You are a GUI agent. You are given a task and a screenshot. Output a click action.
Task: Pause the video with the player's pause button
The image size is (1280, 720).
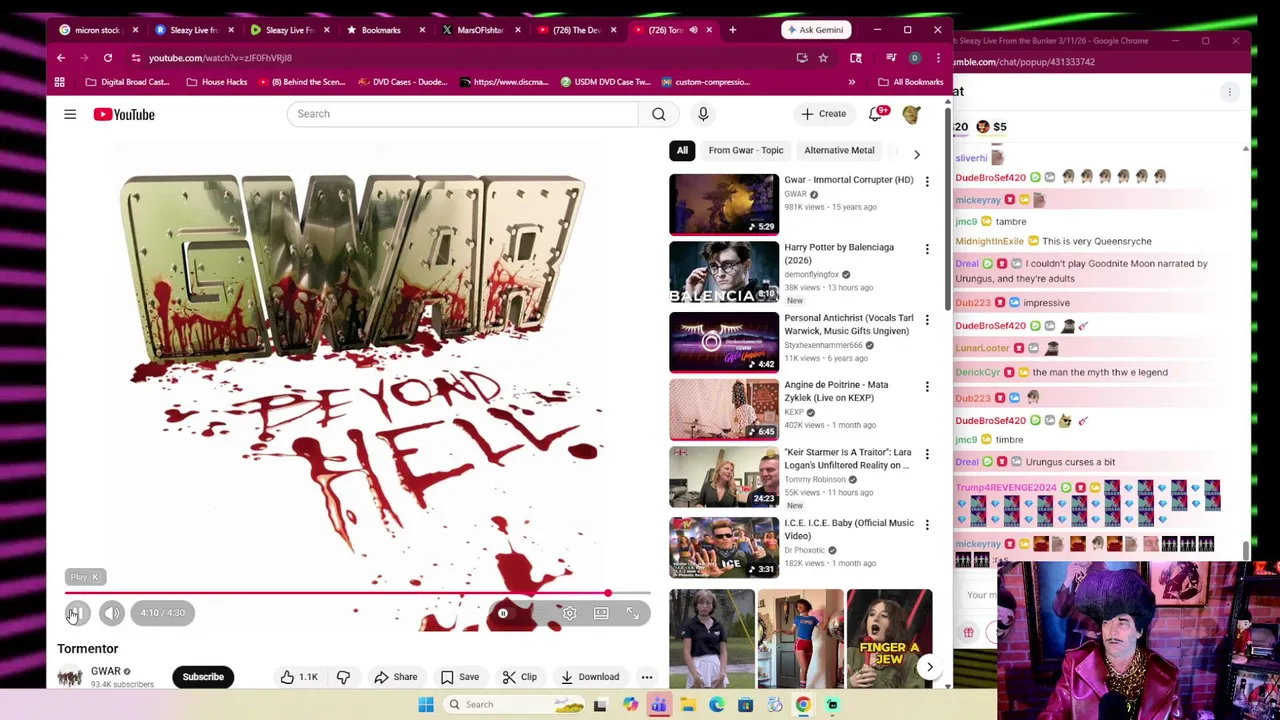click(77, 613)
